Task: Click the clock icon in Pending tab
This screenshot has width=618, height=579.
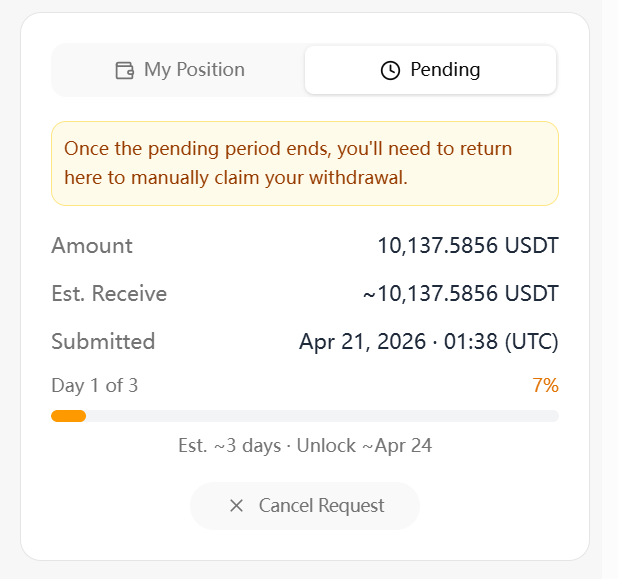Action: pyautogui.click(x=390, y=70)
